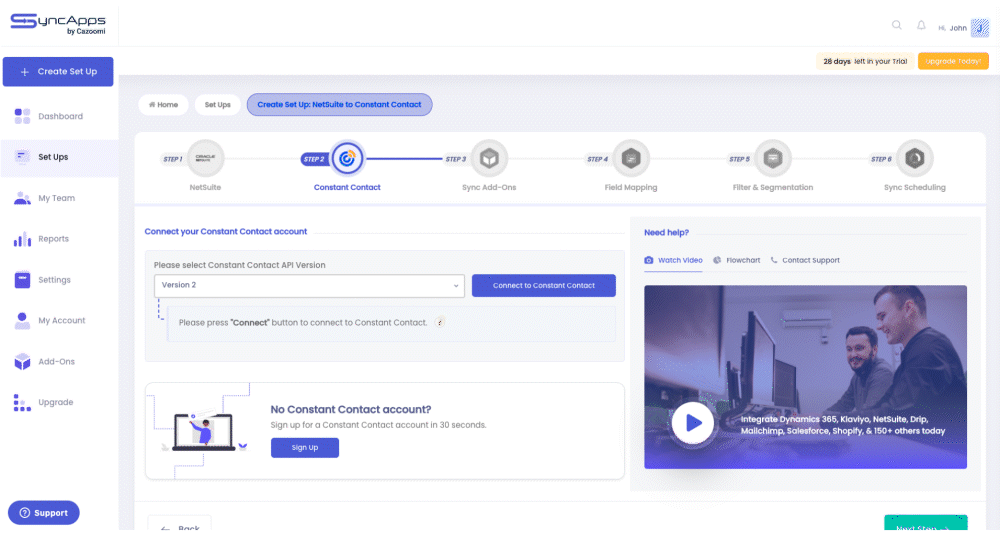The image size is (1000, 542).
Task: Click the 'No Constant Contact account?' heading
Action: (x=351, y=409)
